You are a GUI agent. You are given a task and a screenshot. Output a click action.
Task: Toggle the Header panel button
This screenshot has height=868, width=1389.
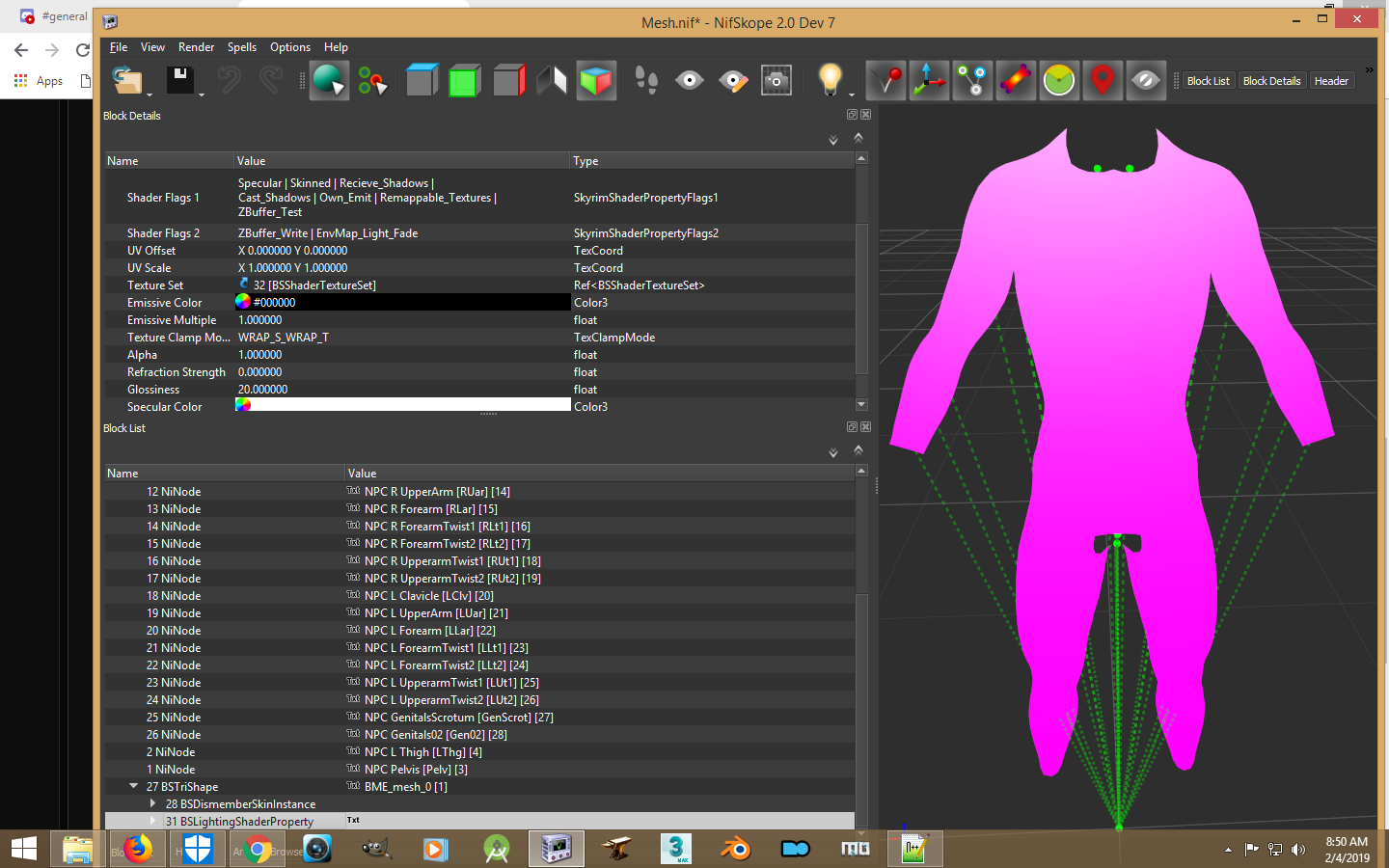point(1331,81)
